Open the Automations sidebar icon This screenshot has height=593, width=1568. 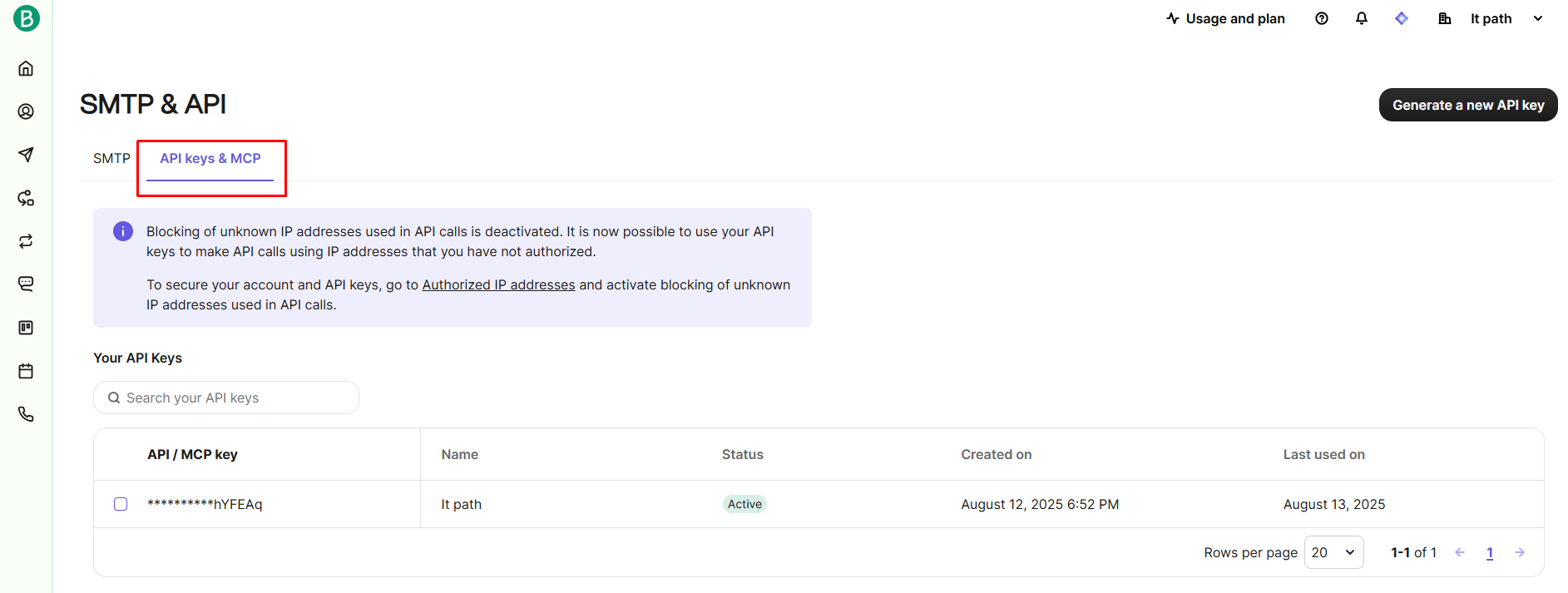coord(26,198)
